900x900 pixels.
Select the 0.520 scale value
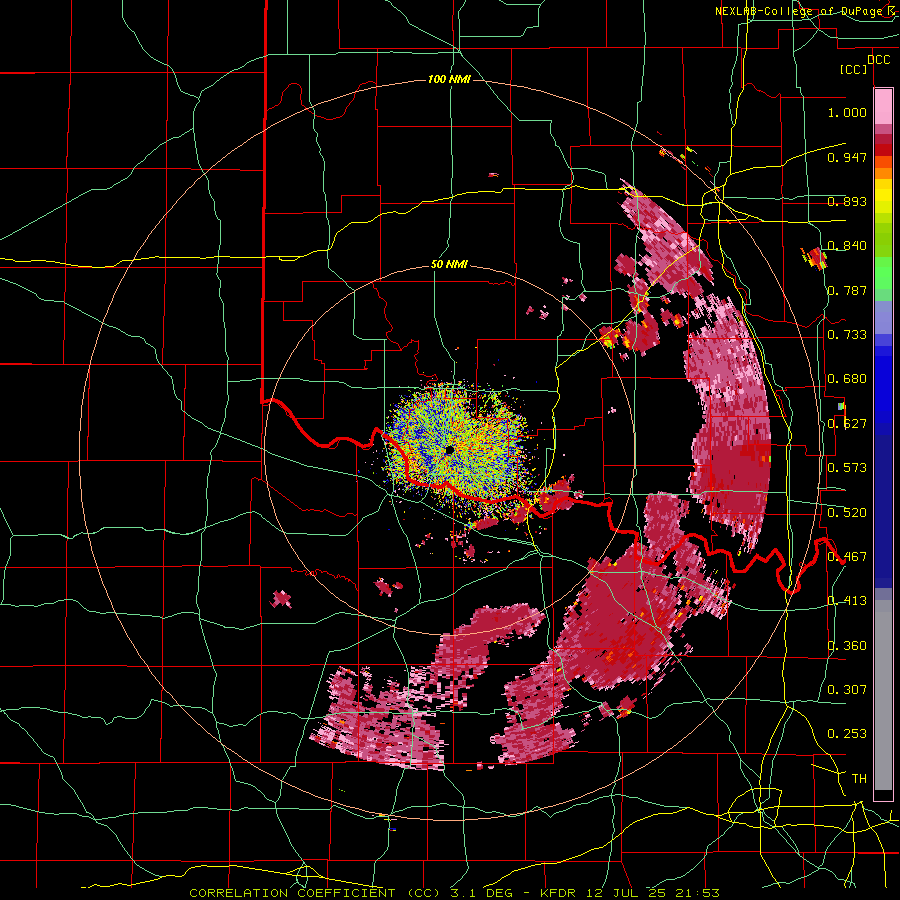click(x=847, y=513)
